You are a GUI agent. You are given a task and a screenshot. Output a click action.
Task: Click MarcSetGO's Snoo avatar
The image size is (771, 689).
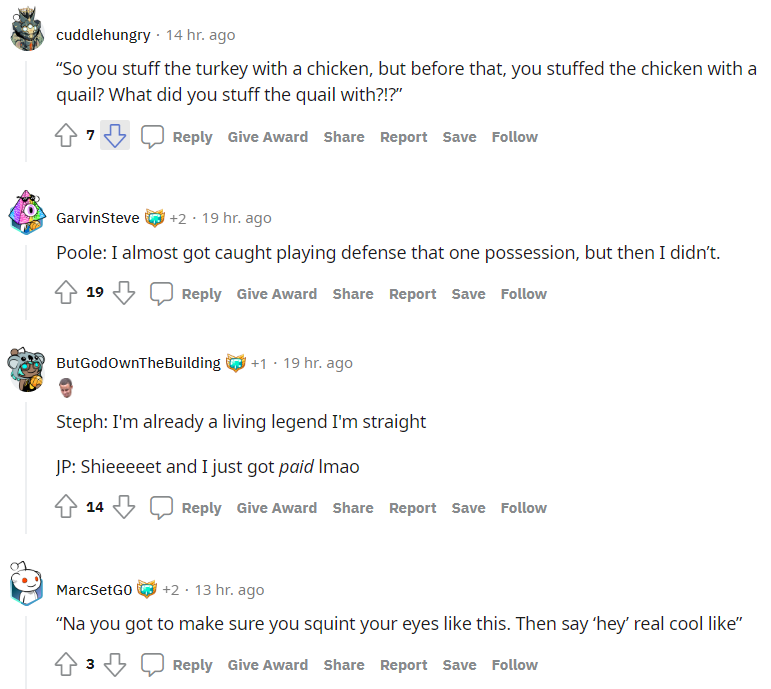[x=26, y=586]
